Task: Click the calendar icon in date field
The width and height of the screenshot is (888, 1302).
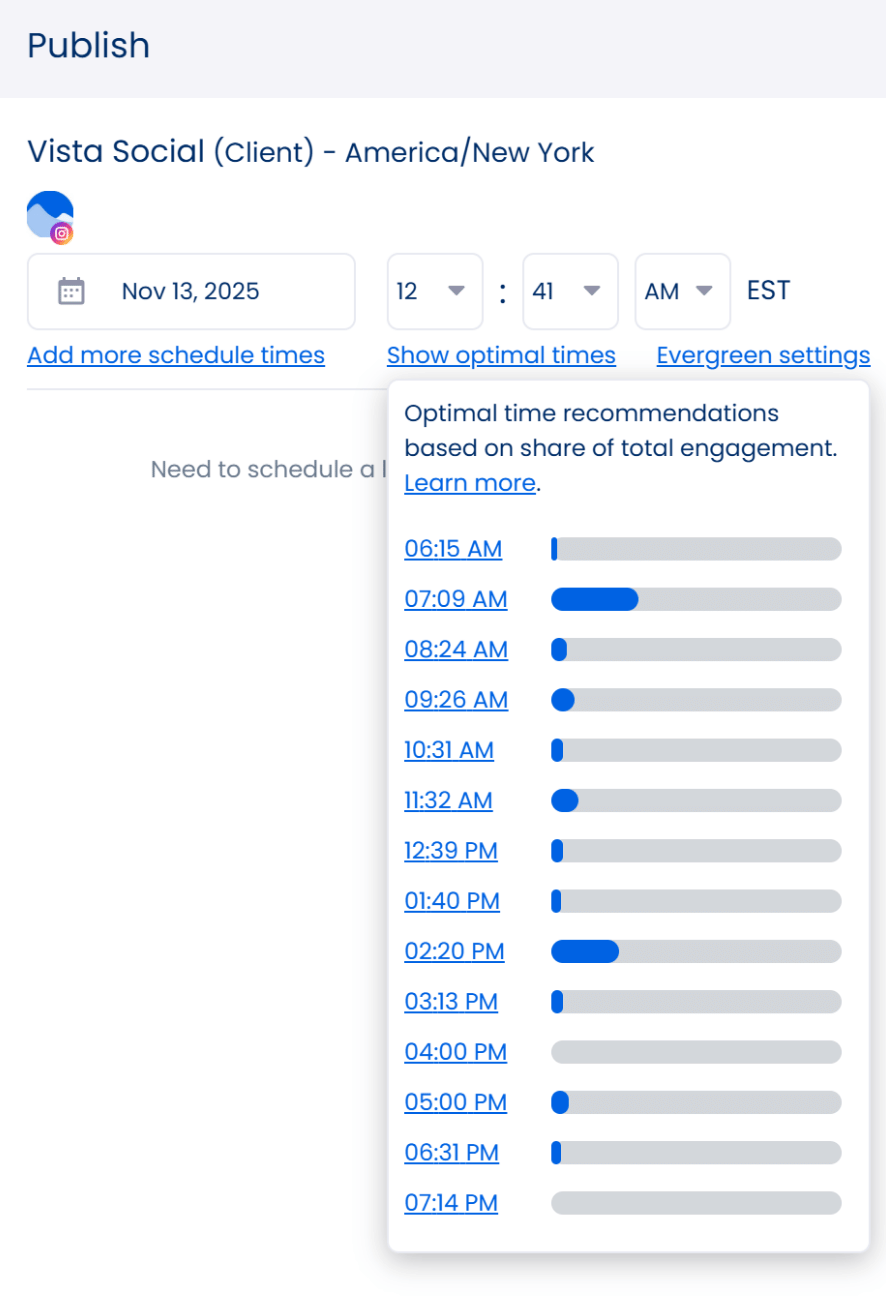Action: click(71, 291)
